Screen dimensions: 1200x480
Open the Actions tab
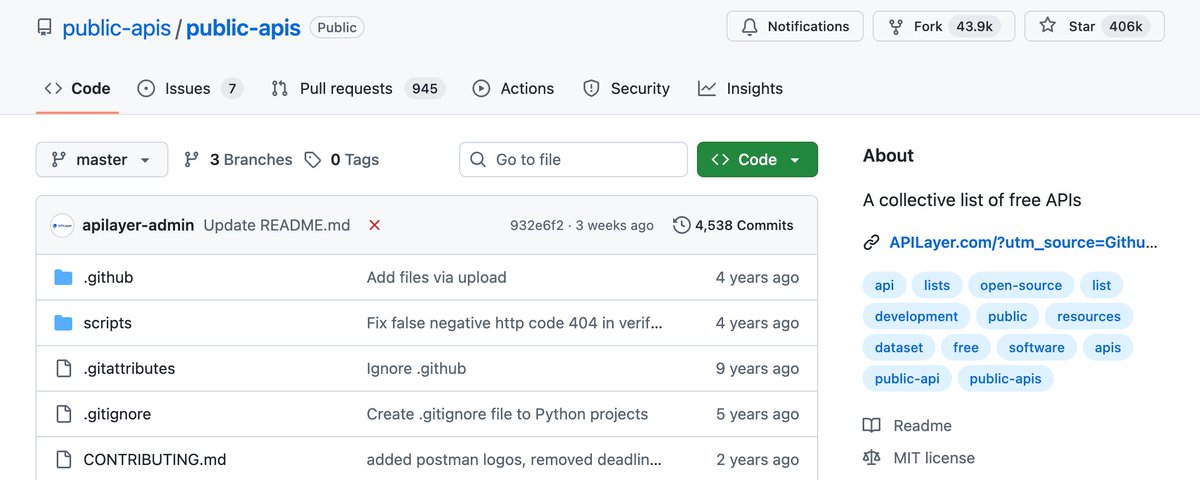(x=513, y=88)
